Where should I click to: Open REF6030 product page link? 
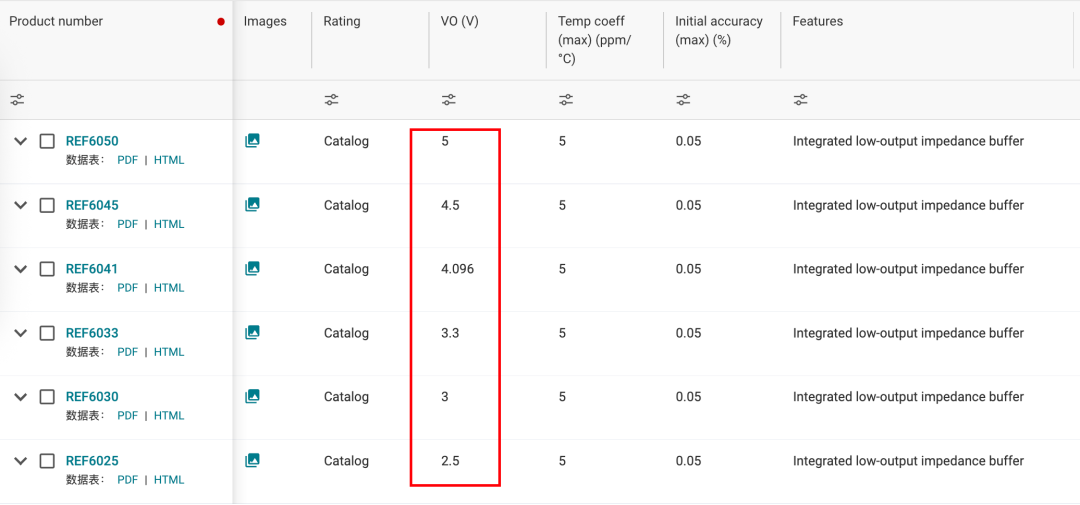(92, 397)
